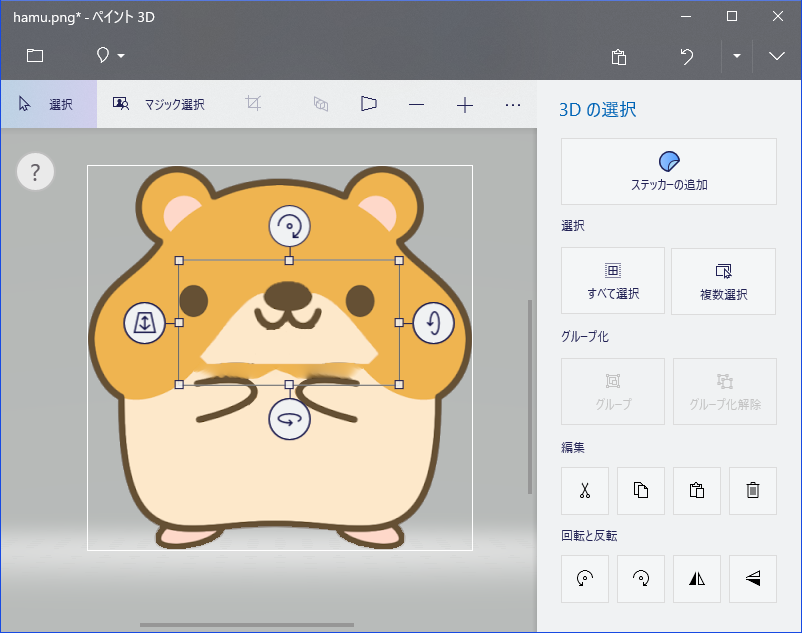
Task: Open the menu folder icon
Action: 35,55
